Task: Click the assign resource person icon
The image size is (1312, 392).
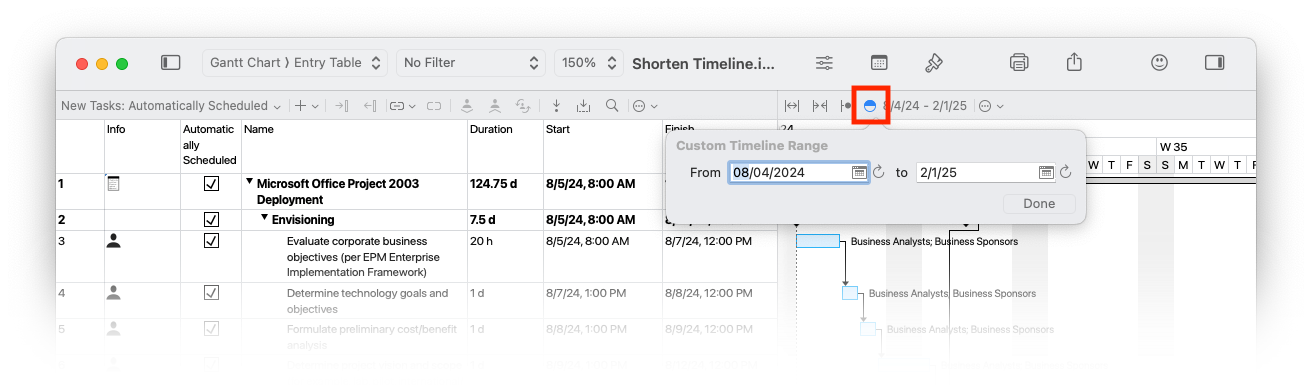Action: [466, 105]
